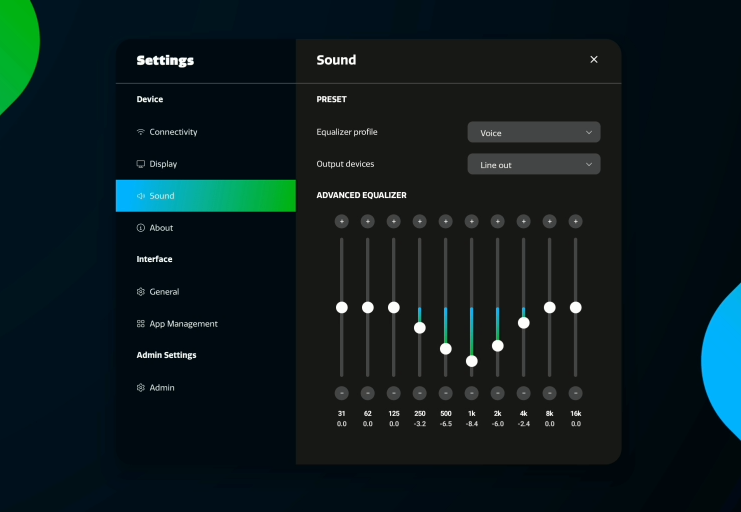Click the Settings title in sidebar header

[165, 61]
